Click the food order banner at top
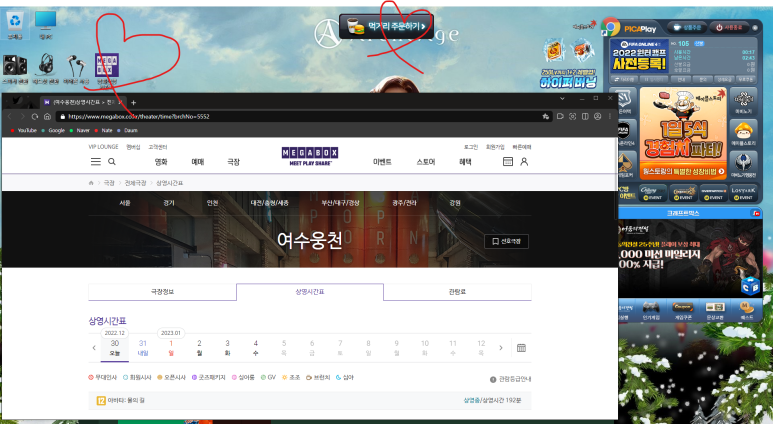This screenshot has height=424, width=773. click(x=386, y=26)
